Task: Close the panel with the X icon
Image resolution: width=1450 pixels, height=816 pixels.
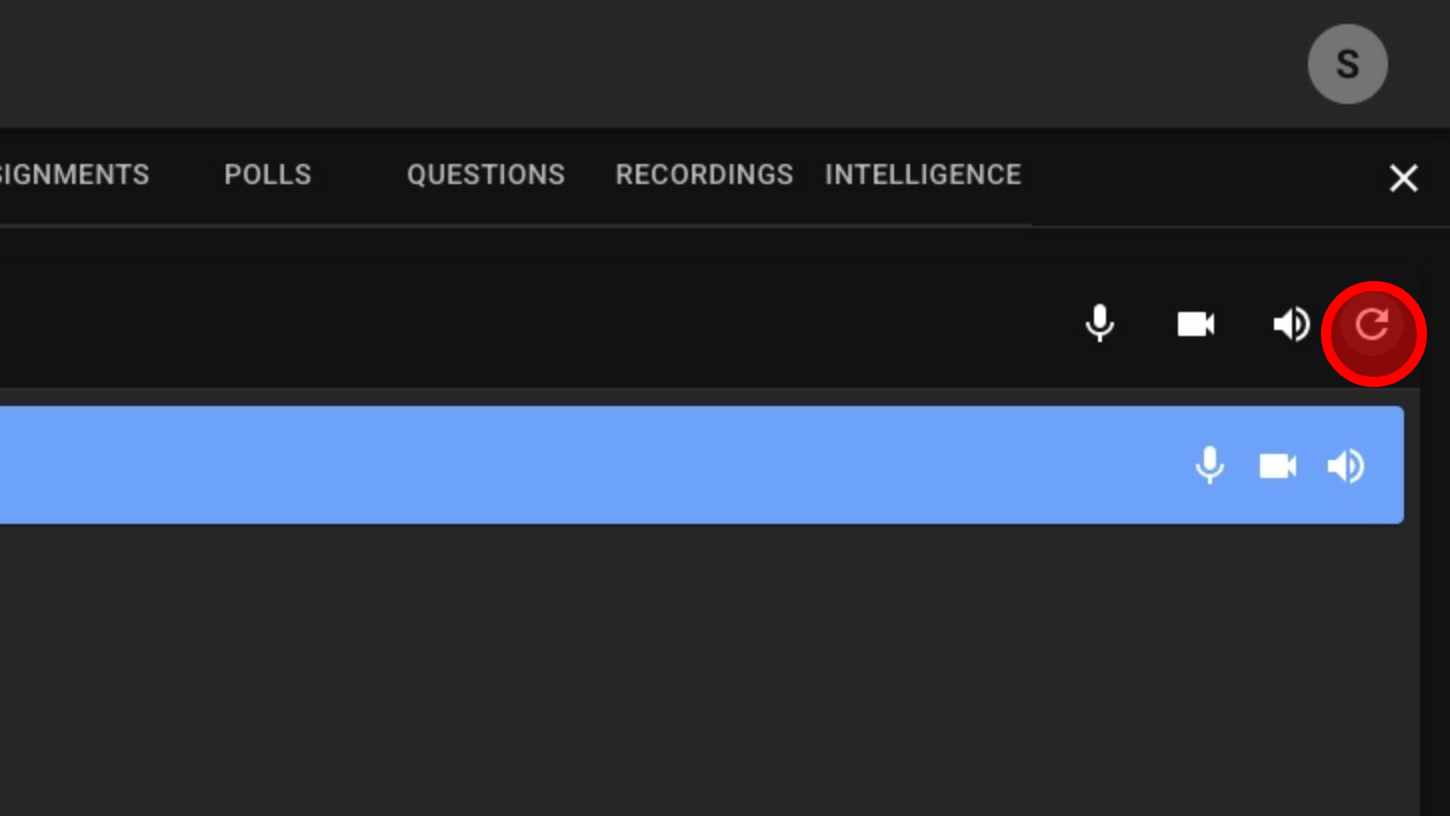Action: click(x=1403, y=178)
